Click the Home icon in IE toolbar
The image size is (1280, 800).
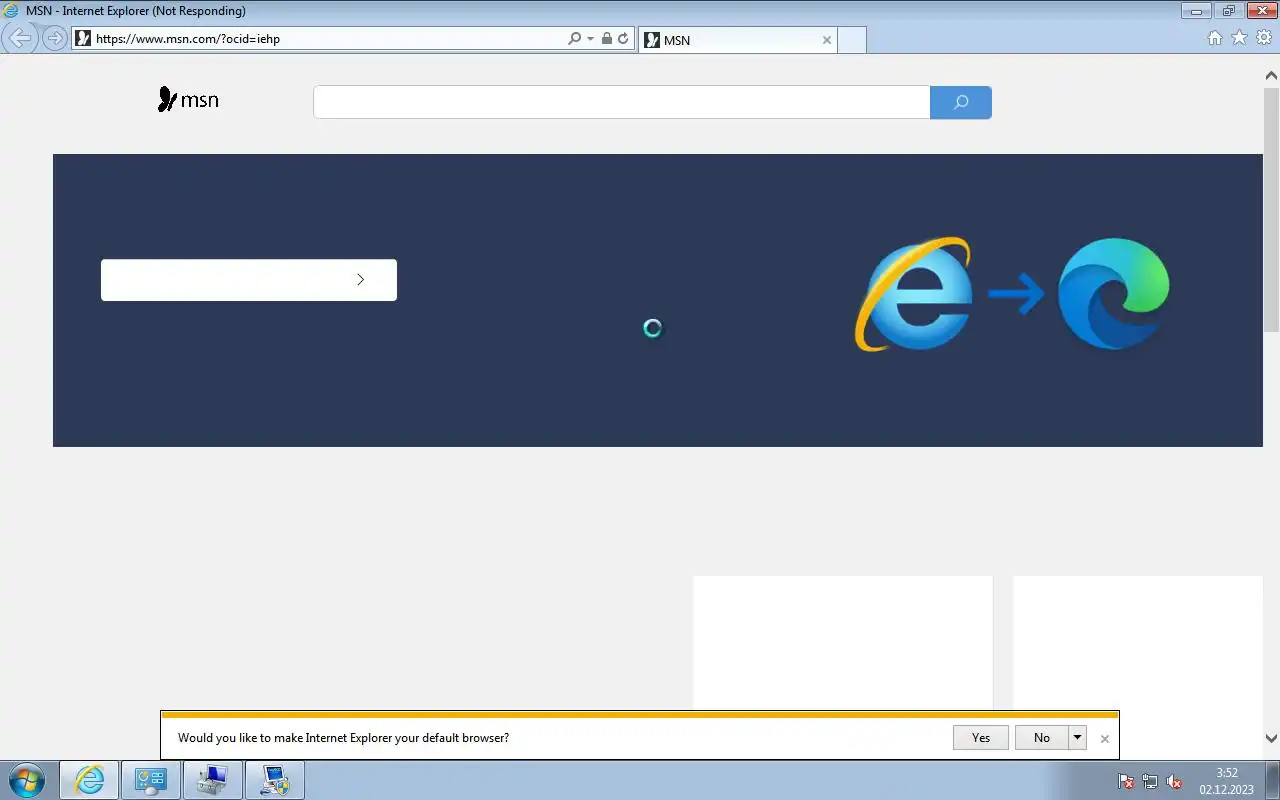(x=1215, y=38)
